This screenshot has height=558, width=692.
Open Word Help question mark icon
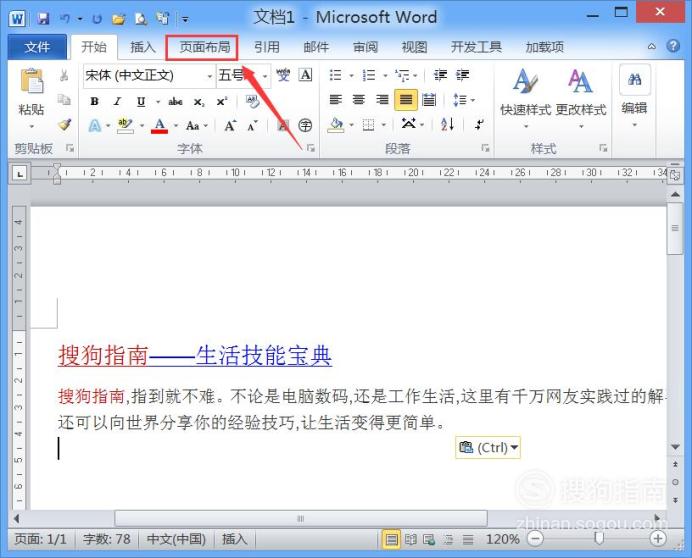coord(673,46)
